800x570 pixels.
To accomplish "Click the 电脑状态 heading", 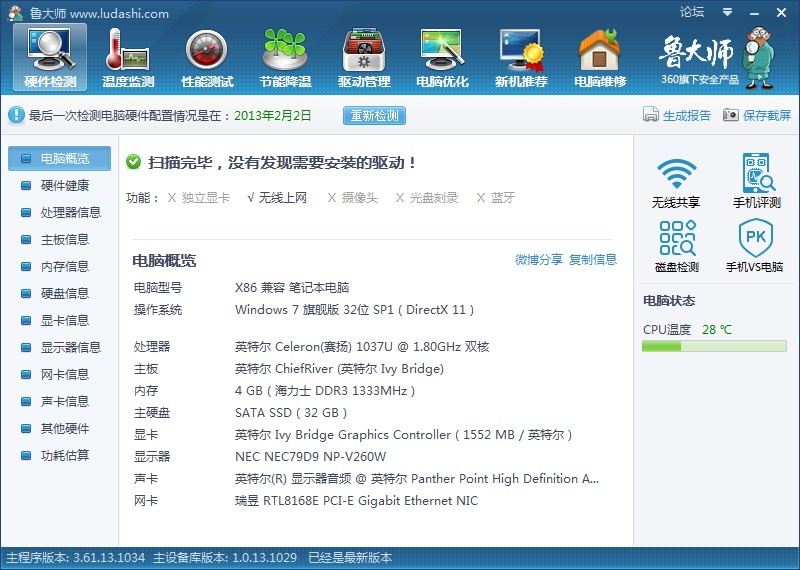I will [x=669, y=301].
